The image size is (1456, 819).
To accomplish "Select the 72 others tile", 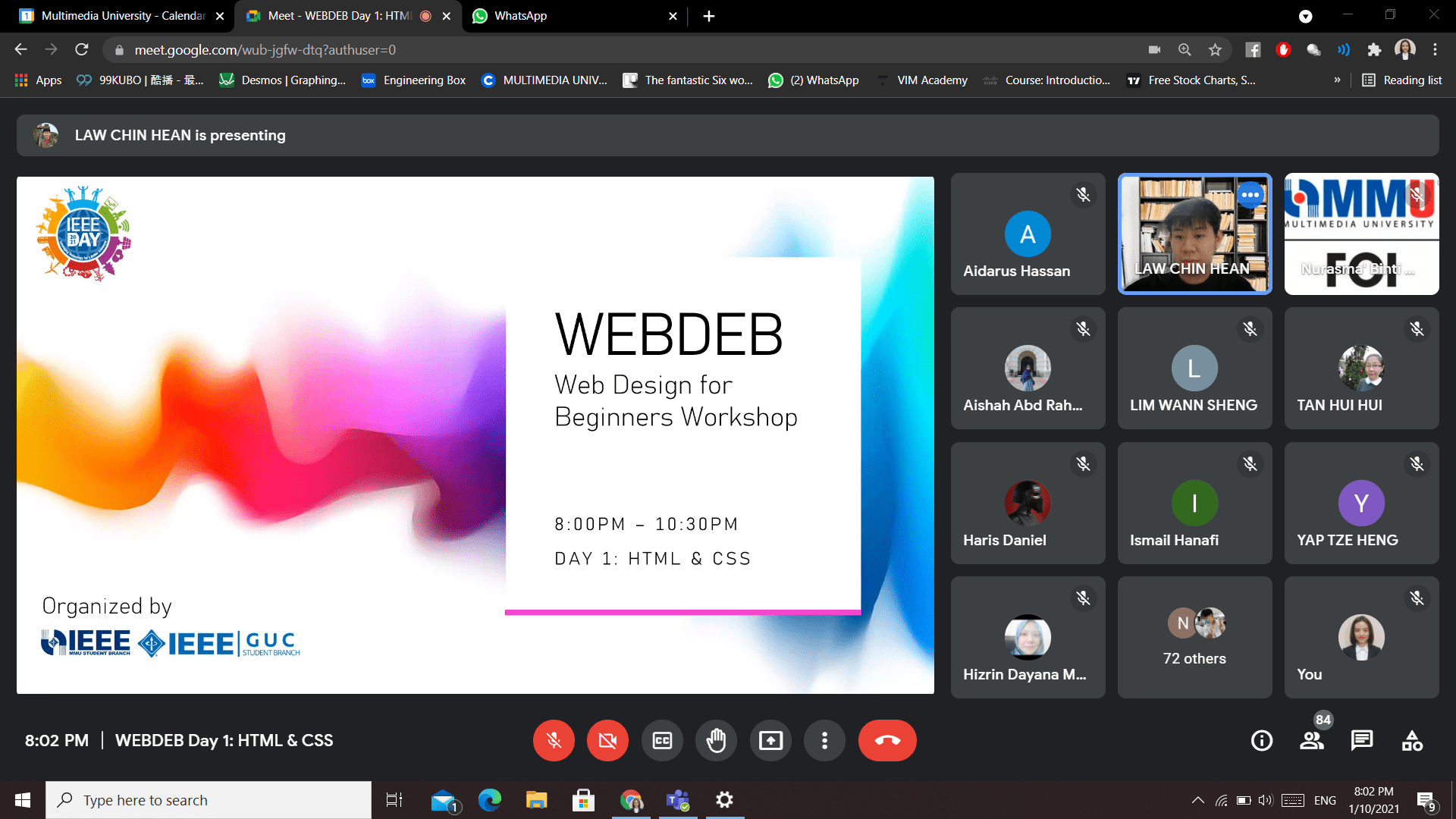I will [1194, 637].
